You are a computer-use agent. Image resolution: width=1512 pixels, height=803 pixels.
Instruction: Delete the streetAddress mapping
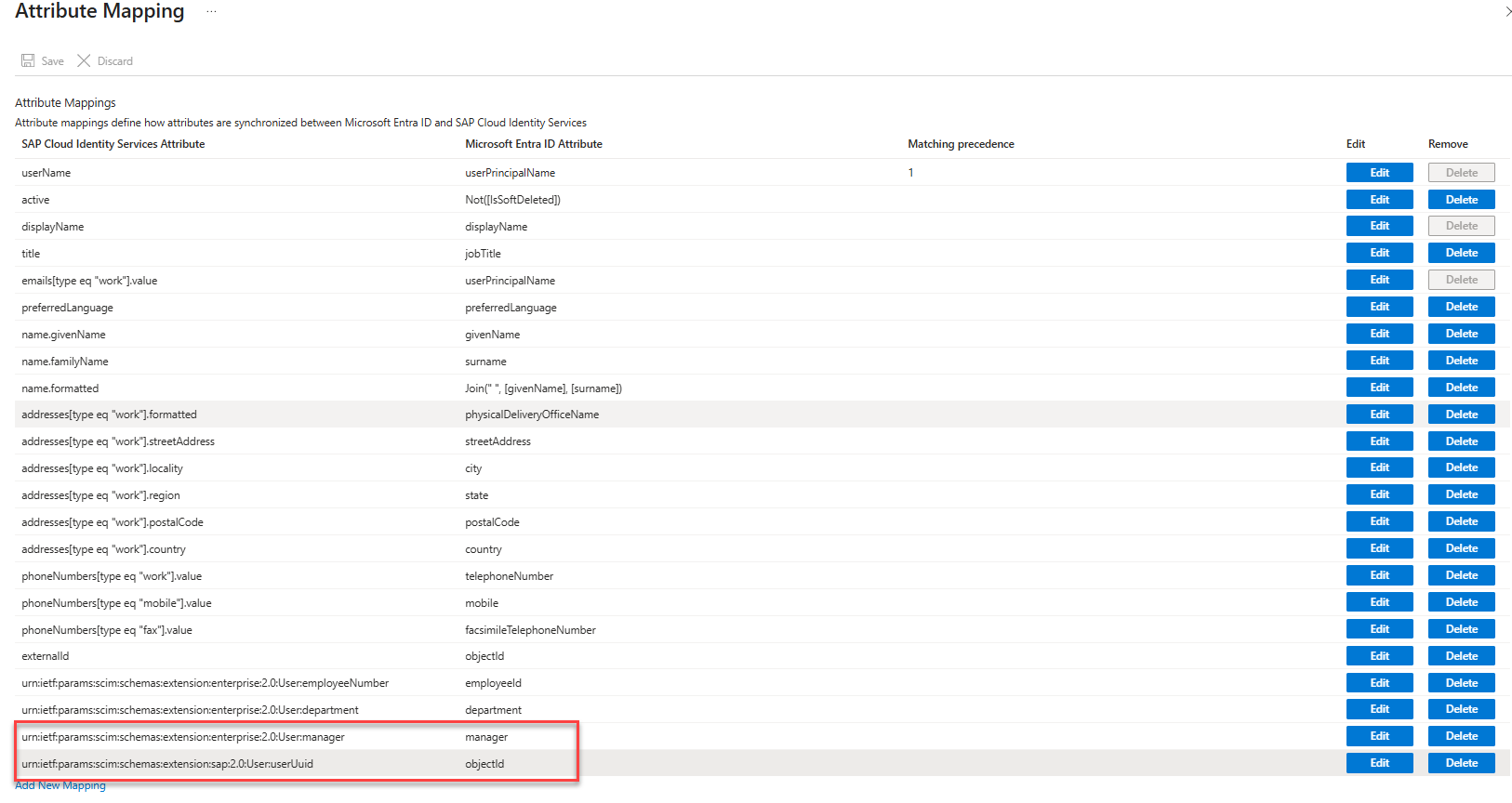point(1461,441)
